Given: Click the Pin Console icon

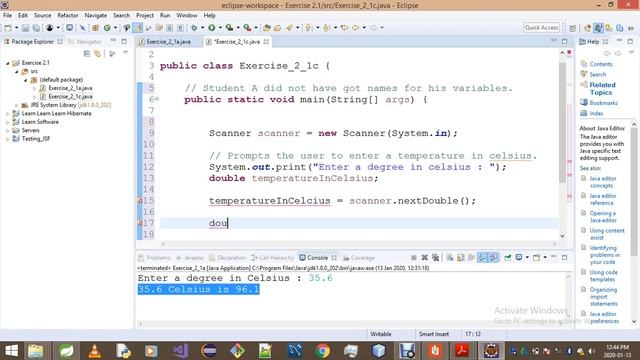Looking at the screenshot, I should (x=507, y=258).
